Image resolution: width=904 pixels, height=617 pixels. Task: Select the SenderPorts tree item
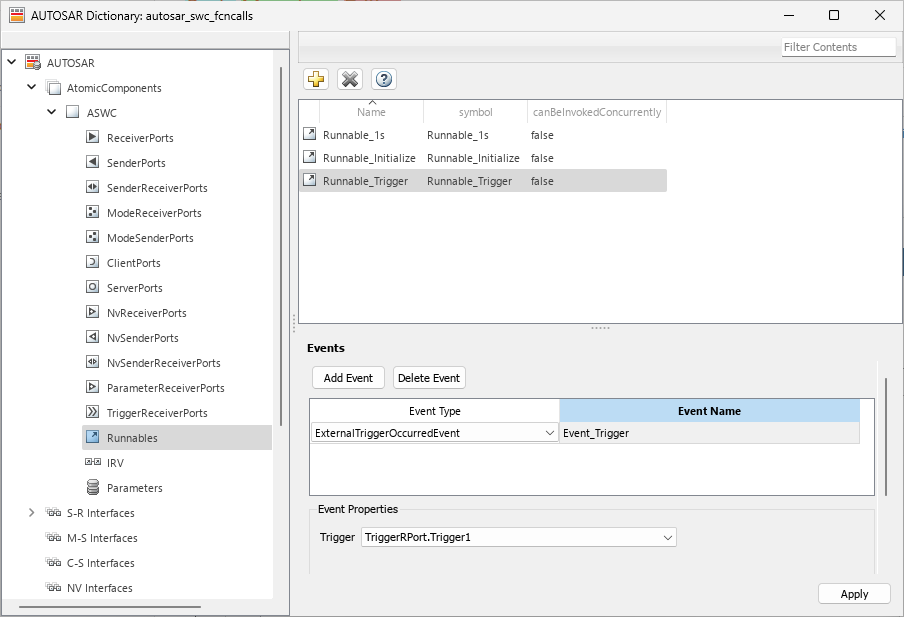point(136,163)
